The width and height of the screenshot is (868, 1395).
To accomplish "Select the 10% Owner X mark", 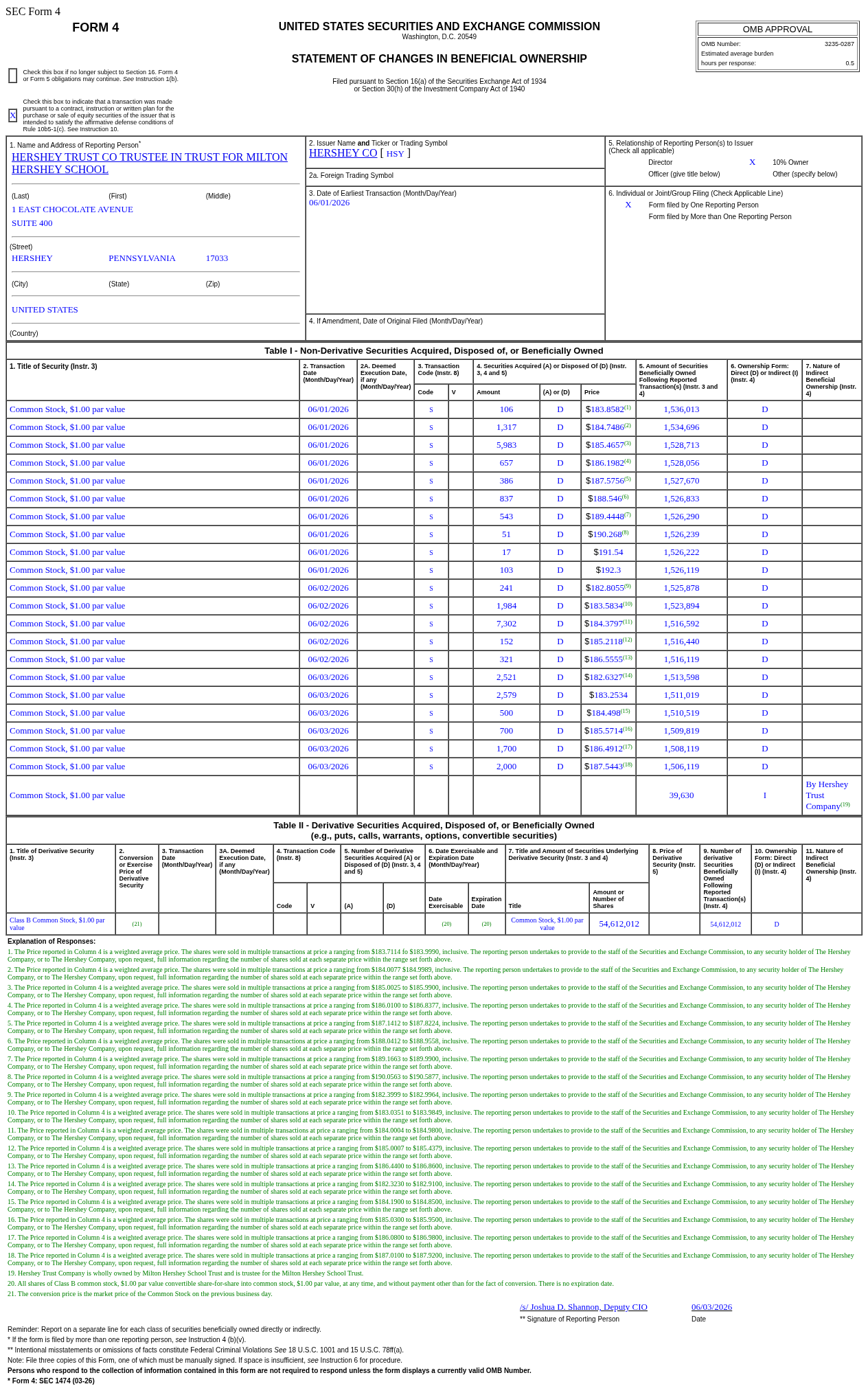I will pyautogui.click(x=752, y=162).
